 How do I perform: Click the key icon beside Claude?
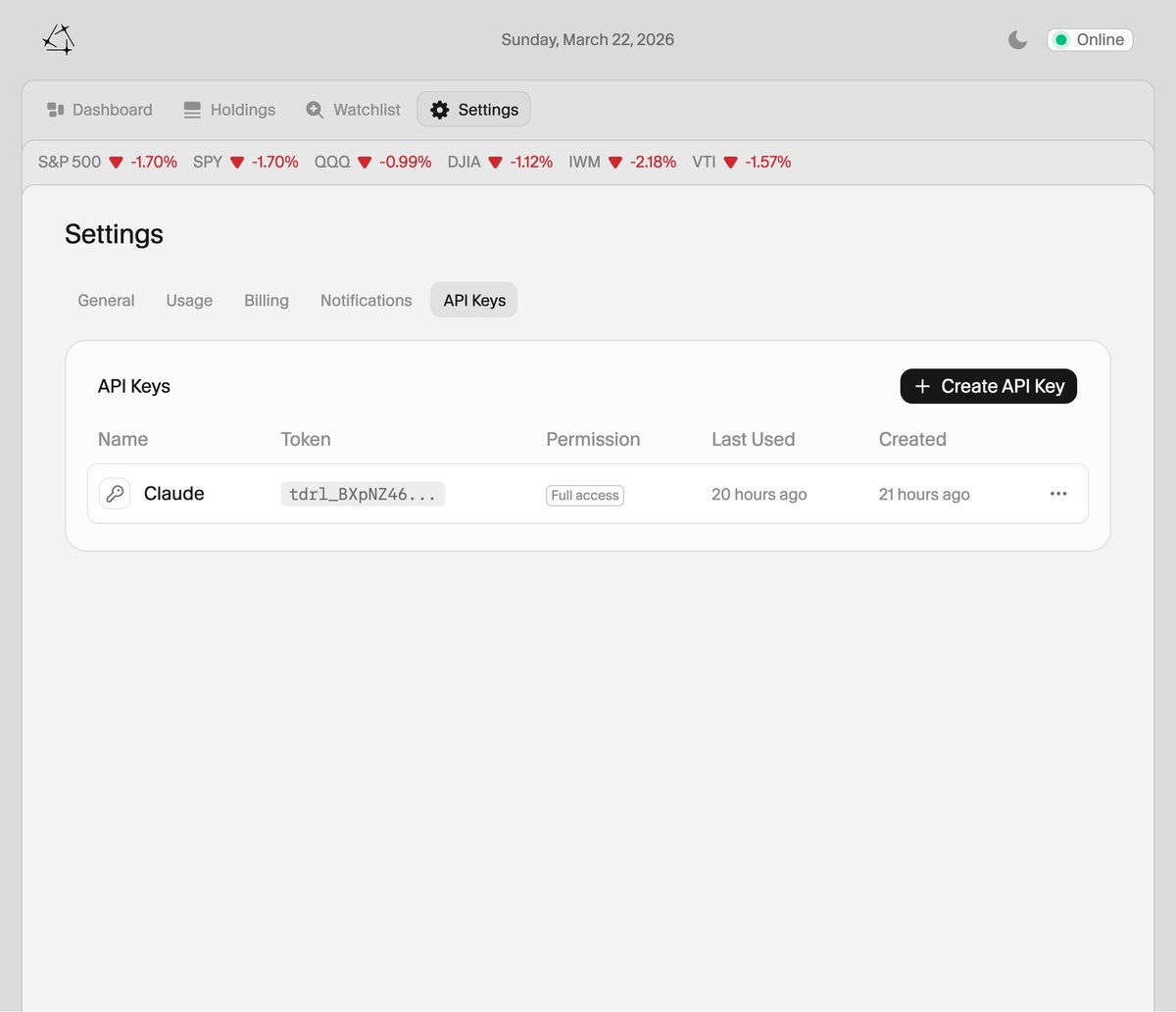pyautogui.click(x=115, y=494)
